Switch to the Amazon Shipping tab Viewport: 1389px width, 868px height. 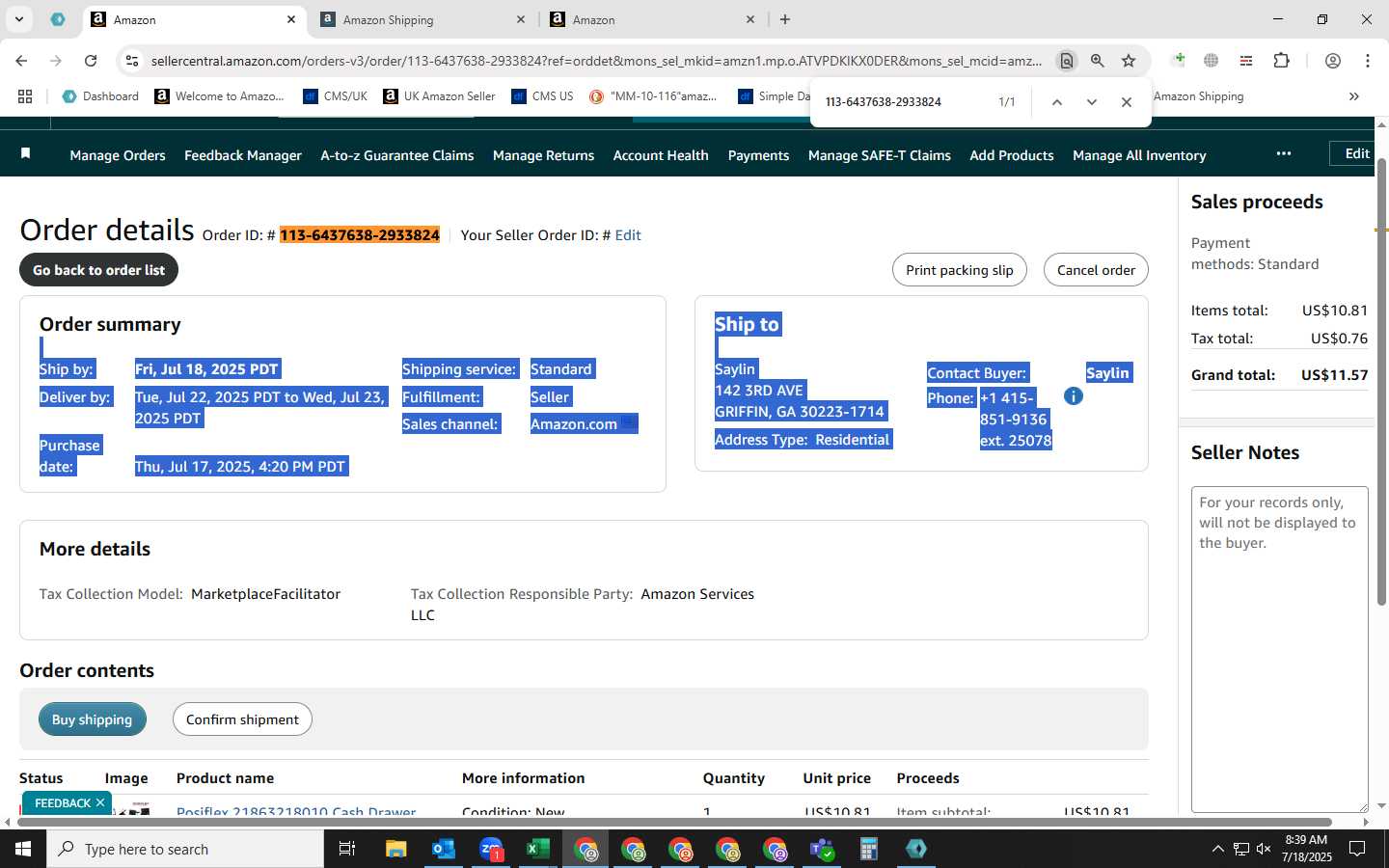423,19
